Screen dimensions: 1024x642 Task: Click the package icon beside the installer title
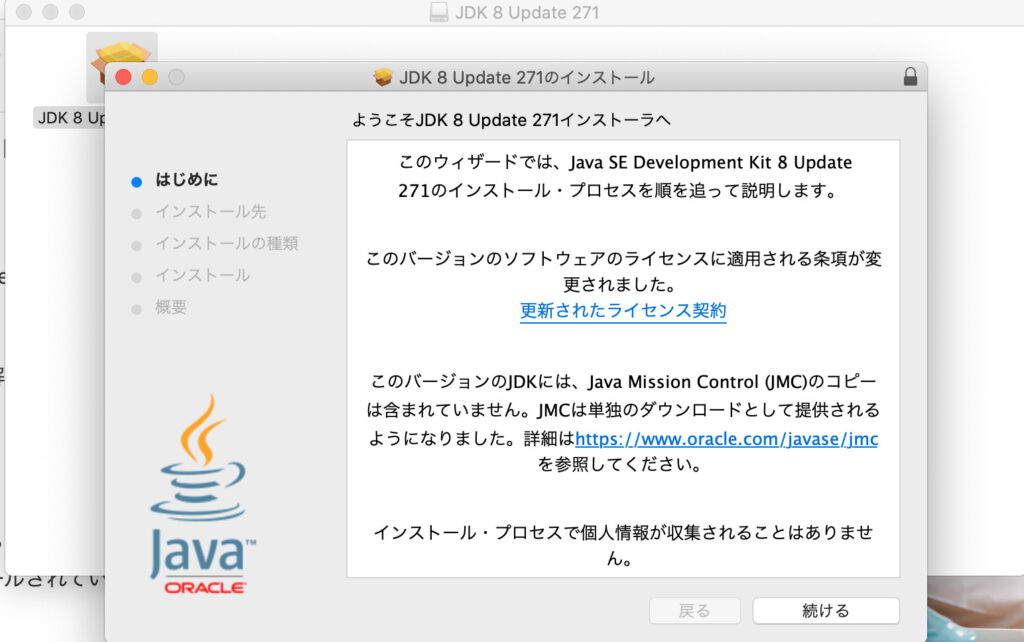(383, 77)
